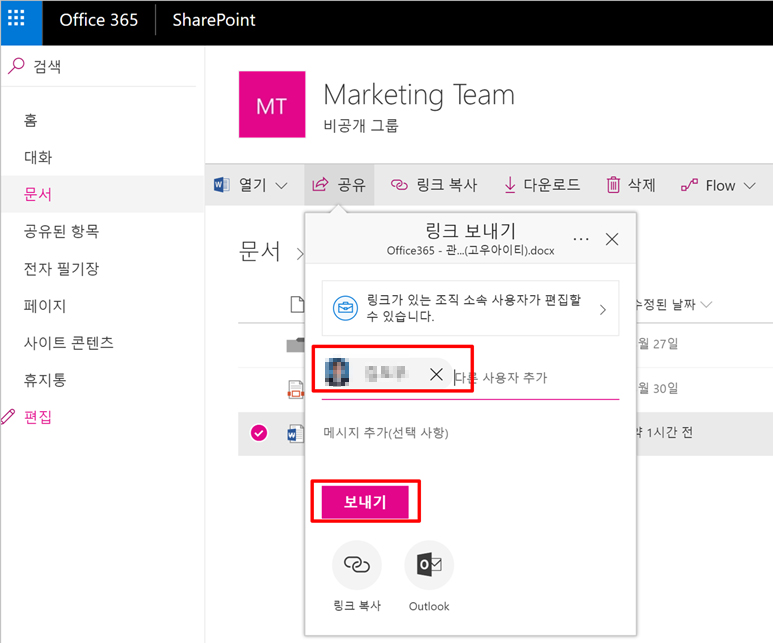Click the 메시지 추가(선택 사항) message field

point(386,432)
